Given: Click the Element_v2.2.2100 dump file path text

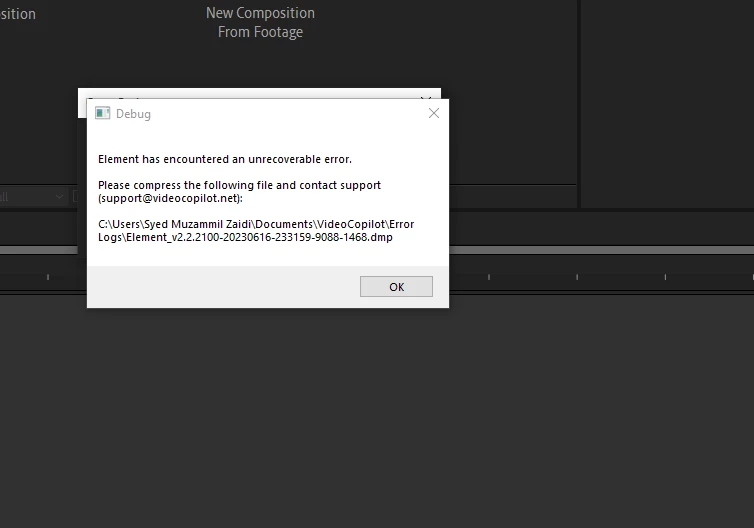Looking at the screenshot, I should (256, 230).
